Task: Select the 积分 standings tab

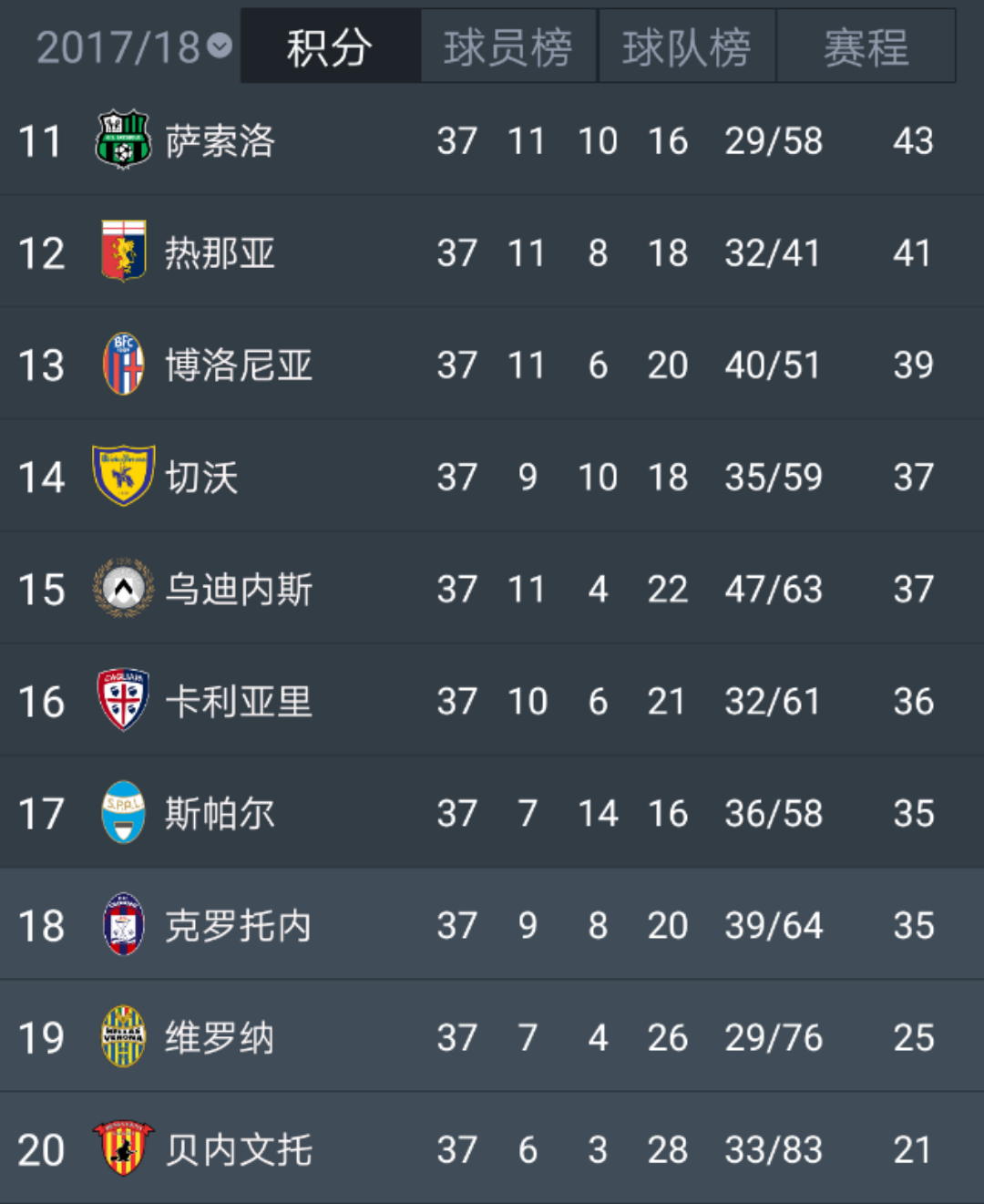Action: click(330, 46)
